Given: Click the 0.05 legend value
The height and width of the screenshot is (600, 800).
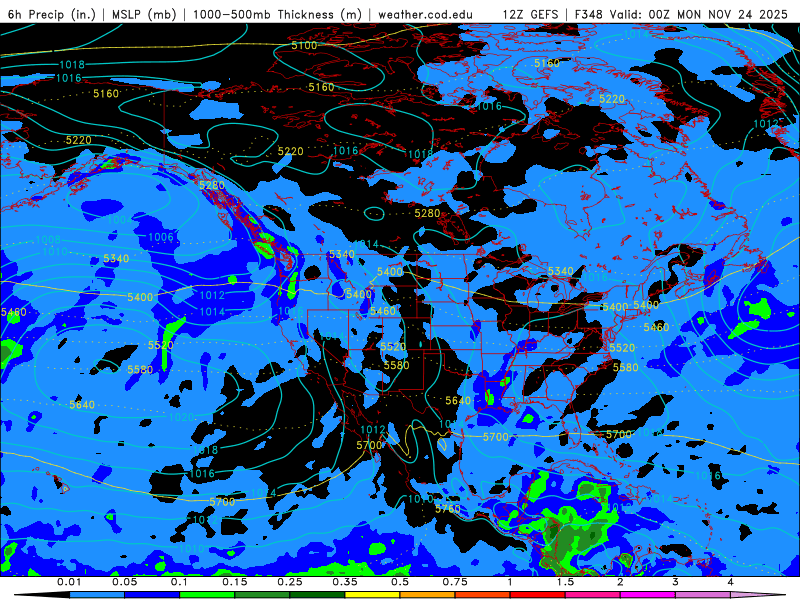Looking at the screenshot, I should click(x=124, y=582).
